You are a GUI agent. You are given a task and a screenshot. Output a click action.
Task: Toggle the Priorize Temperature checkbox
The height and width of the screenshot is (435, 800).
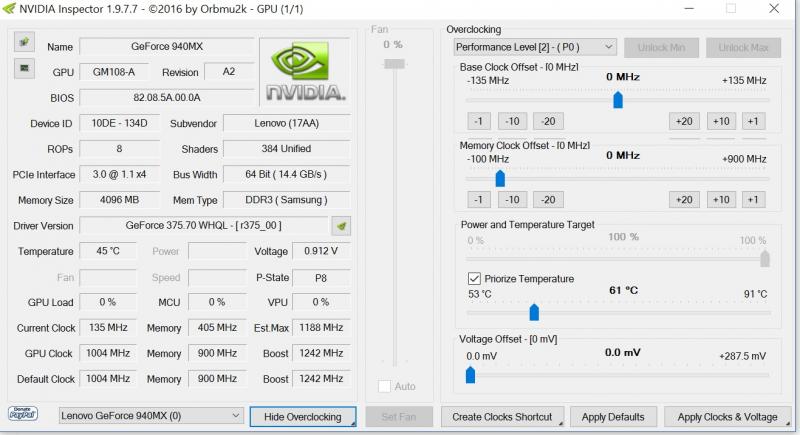pyautogui.click(x=474, y=278)
